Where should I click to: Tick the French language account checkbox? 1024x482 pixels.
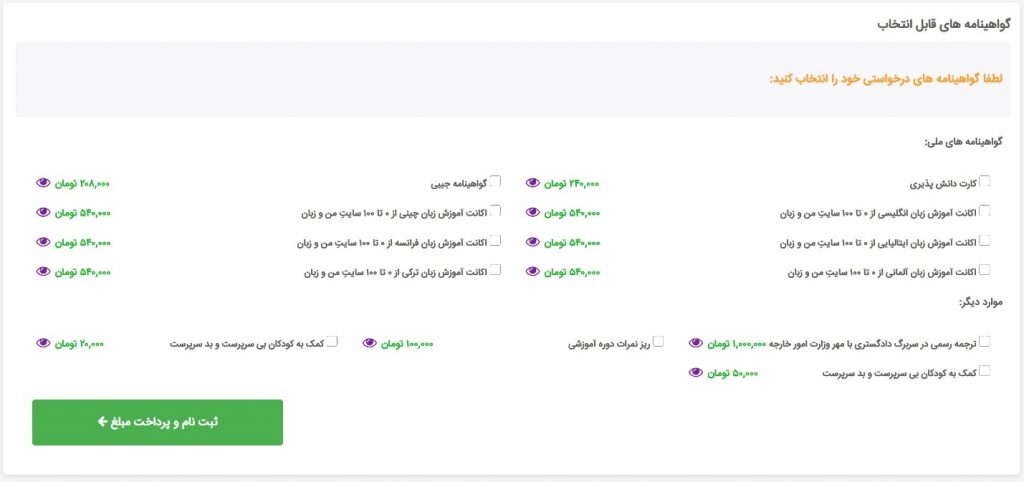click(496, 240)
